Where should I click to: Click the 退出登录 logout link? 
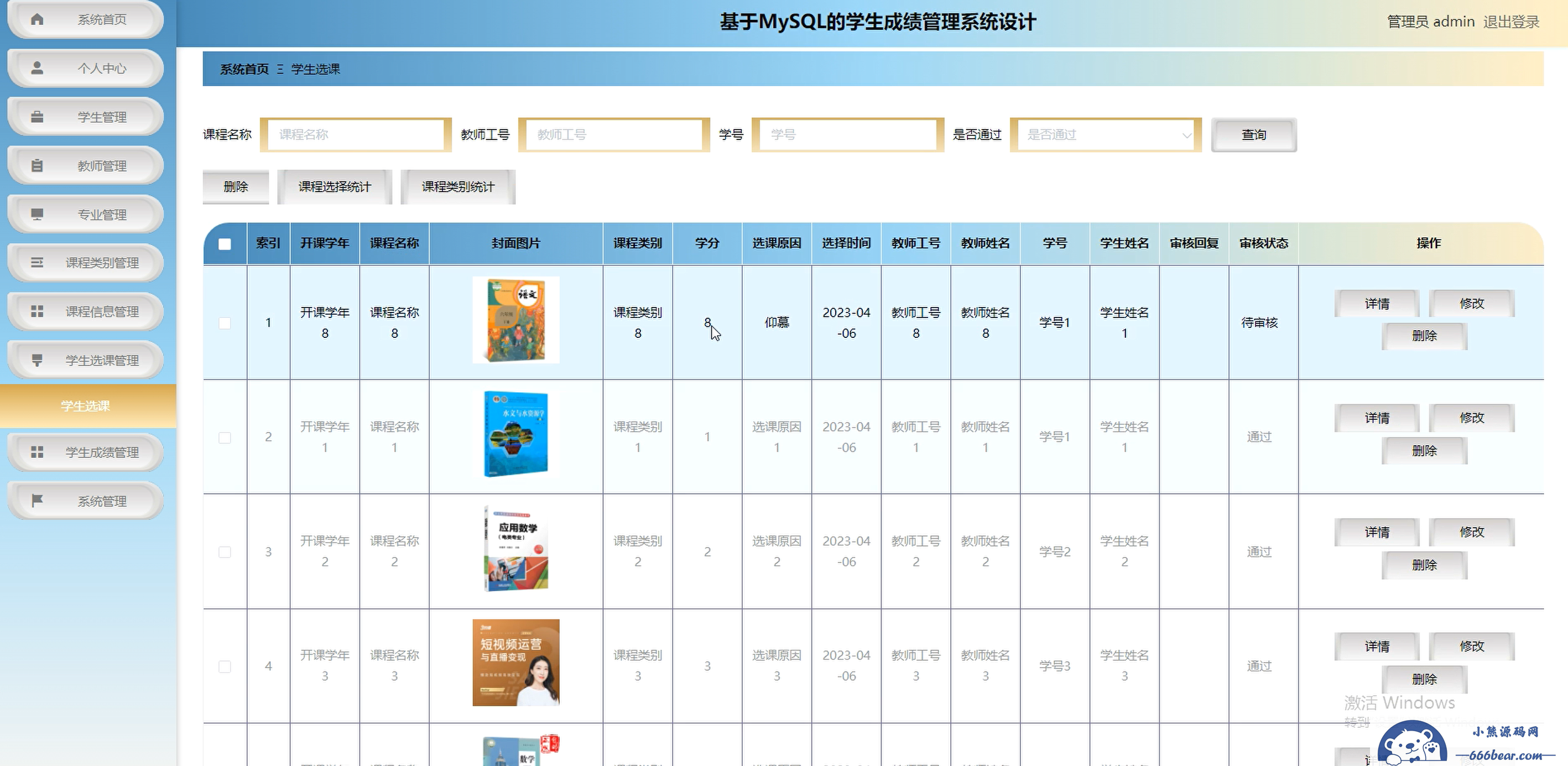coord(1511,22)
